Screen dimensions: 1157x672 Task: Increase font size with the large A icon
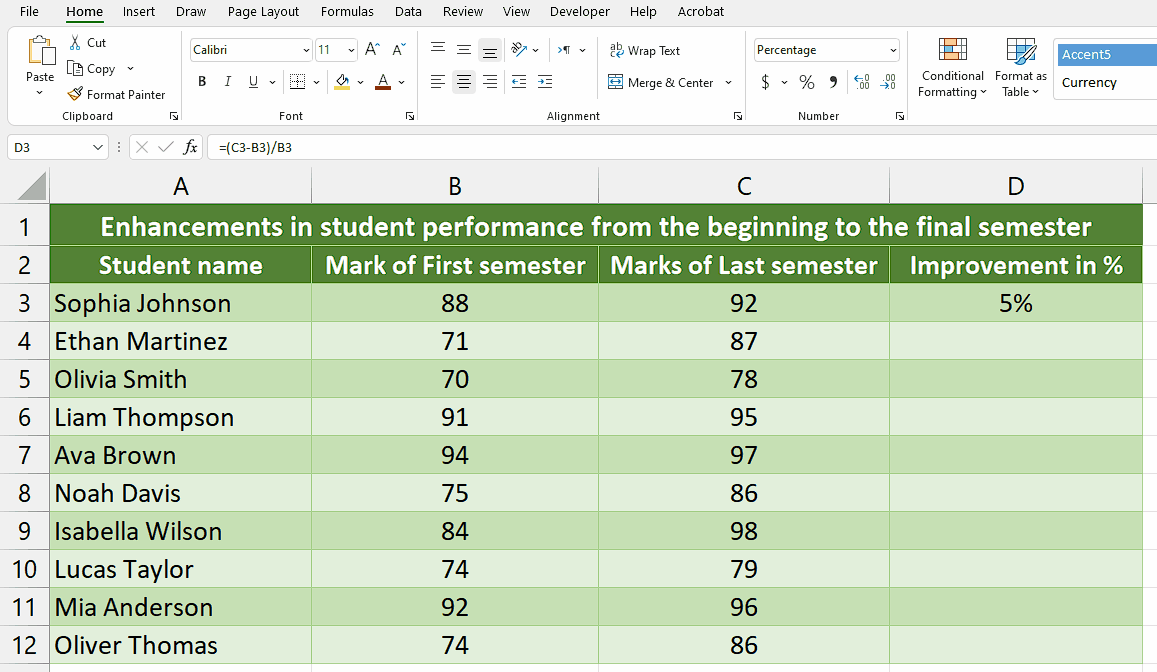pyautogui.click(x=373, y=49)
